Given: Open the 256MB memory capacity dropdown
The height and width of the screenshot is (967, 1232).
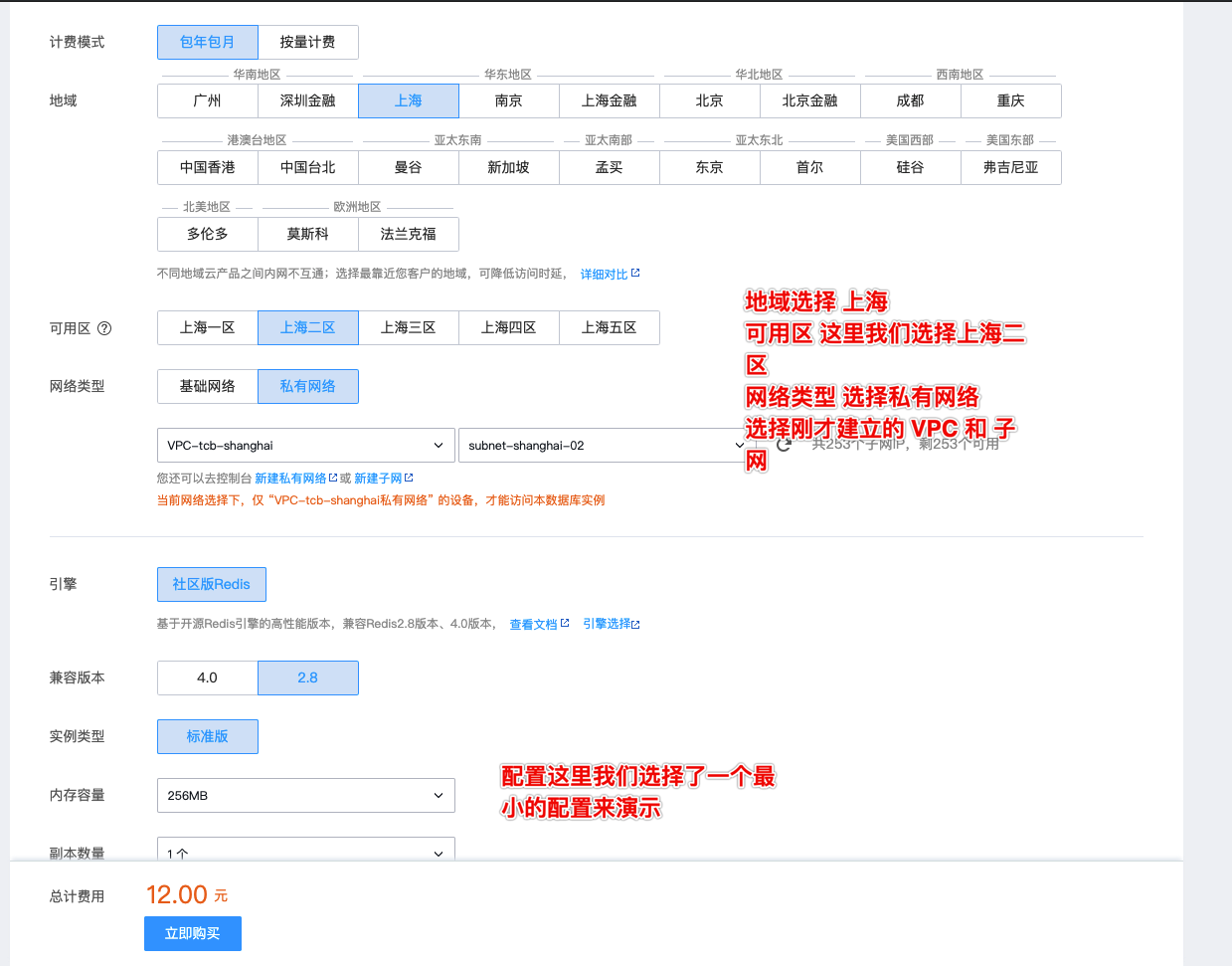Looking at the screenshot, I should [305, 795].
